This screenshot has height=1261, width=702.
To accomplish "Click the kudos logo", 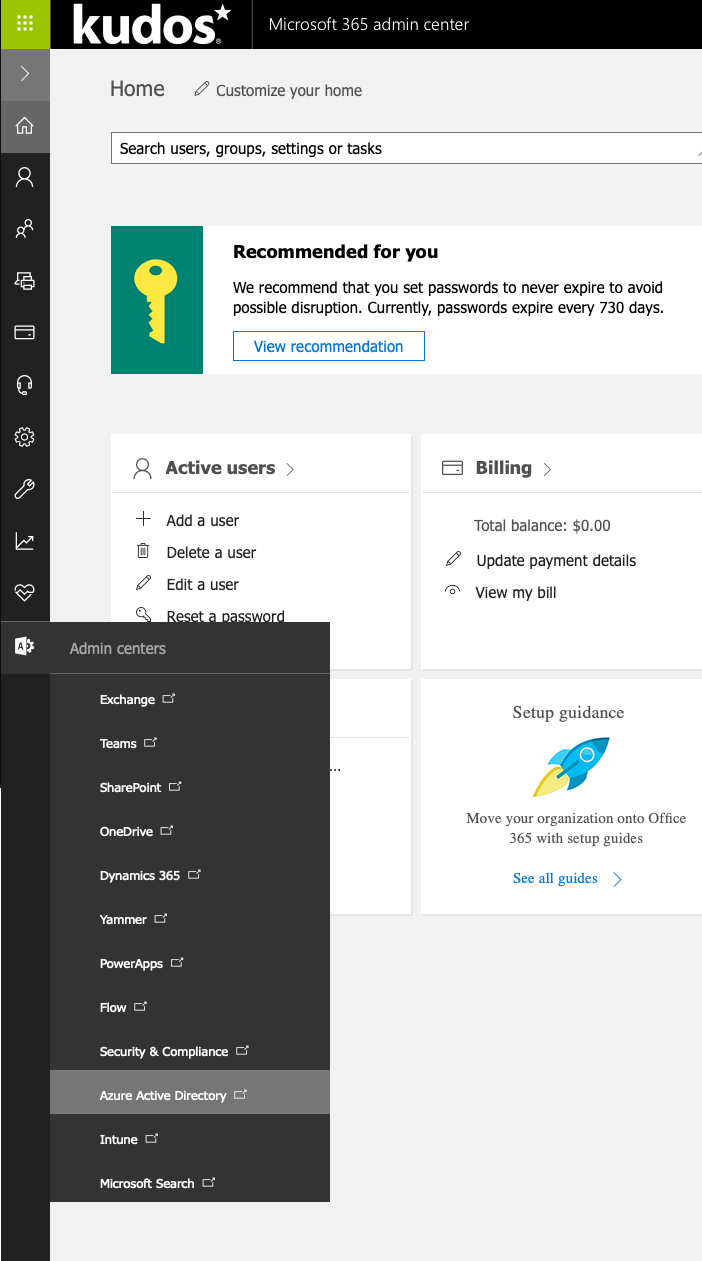I will point(152,24).
